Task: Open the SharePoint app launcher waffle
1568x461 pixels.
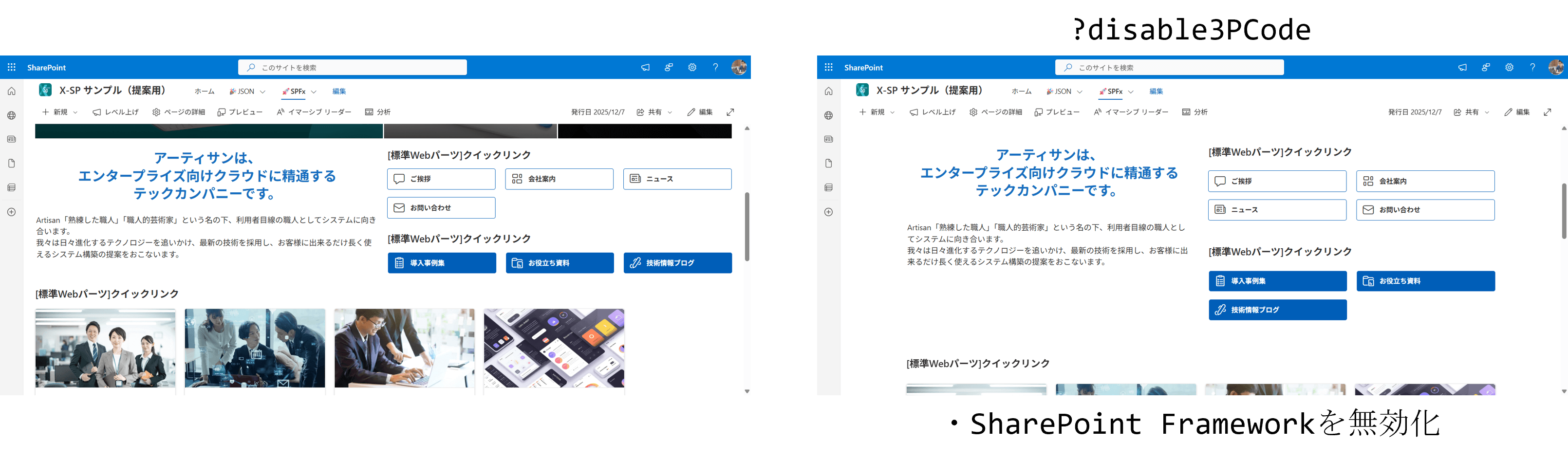Action: click(11, 67)
